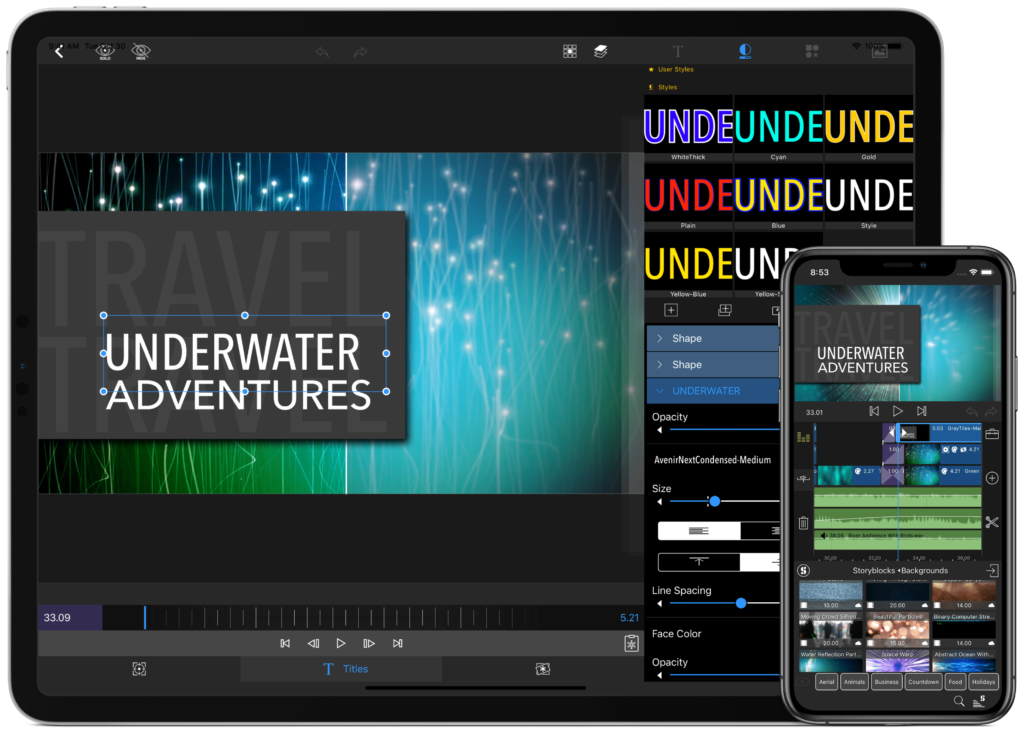Decrease Size with left arrow
Image resolution: width=1024 pixels, height=733 pixels.
click(660, 502)
